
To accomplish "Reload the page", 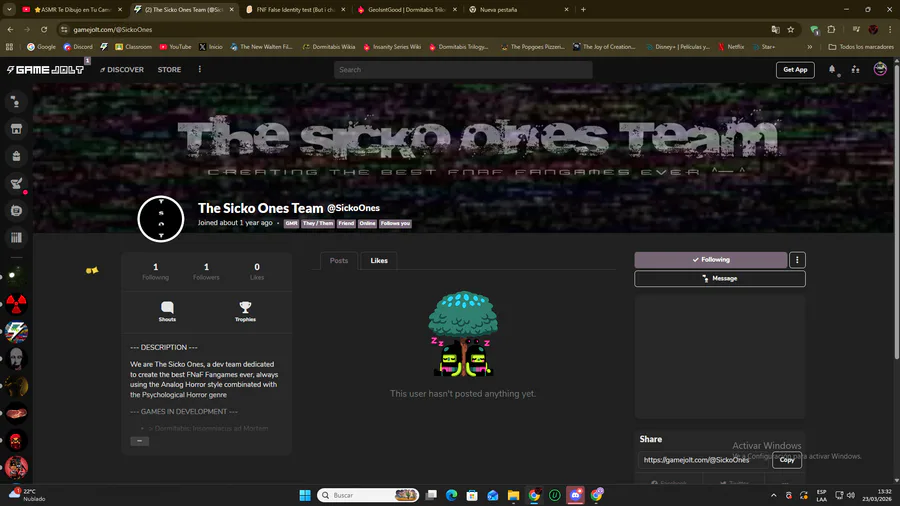I will tap(44, 29).
